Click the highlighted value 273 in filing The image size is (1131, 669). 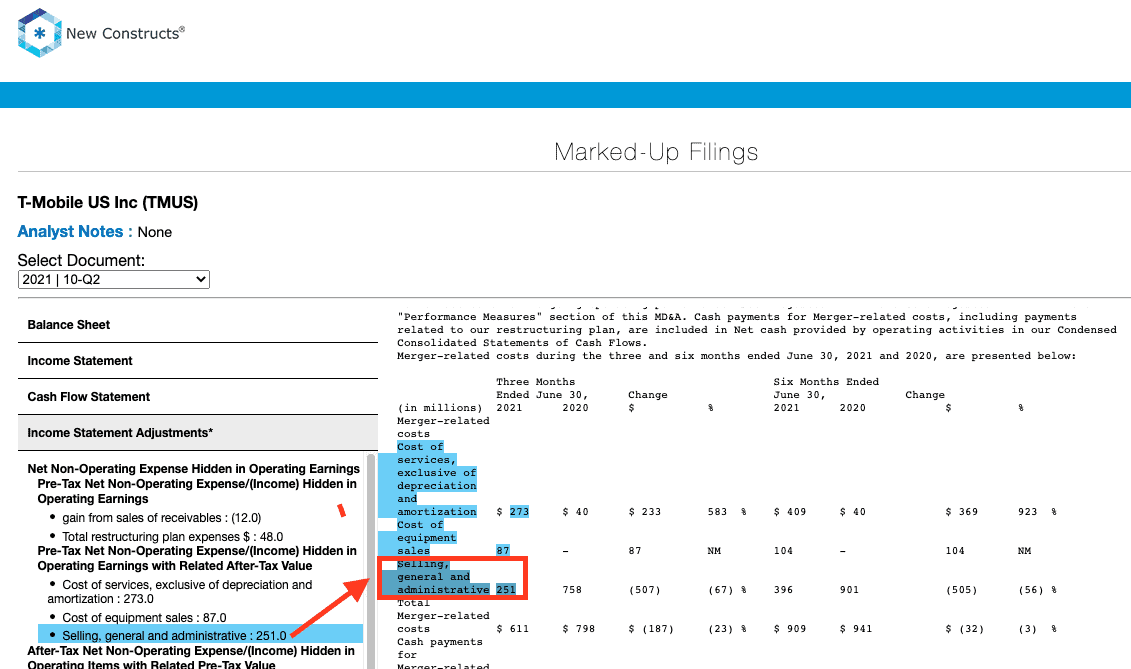(519, 512)
